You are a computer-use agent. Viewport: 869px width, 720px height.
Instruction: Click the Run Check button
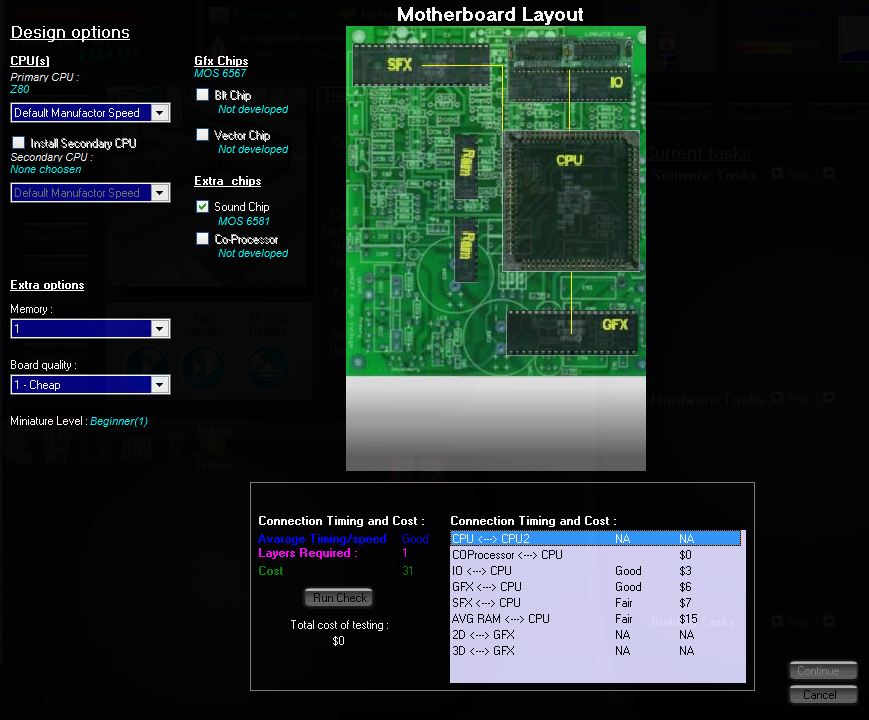pyautogui.click(x=339, y=598)
